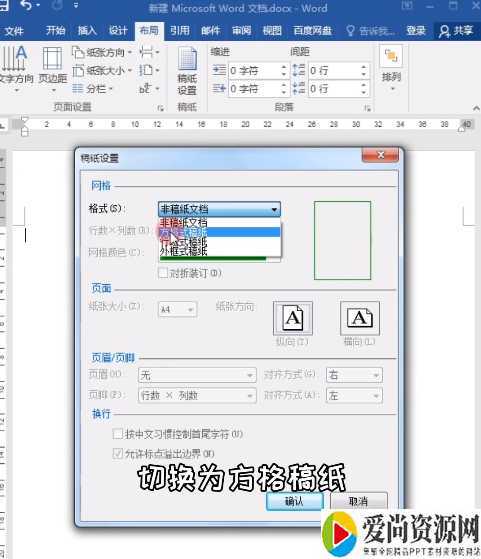This screenshot has height=559, width=481.
Task: Open the 段落 dialog launcher
Action: point(368,108)
